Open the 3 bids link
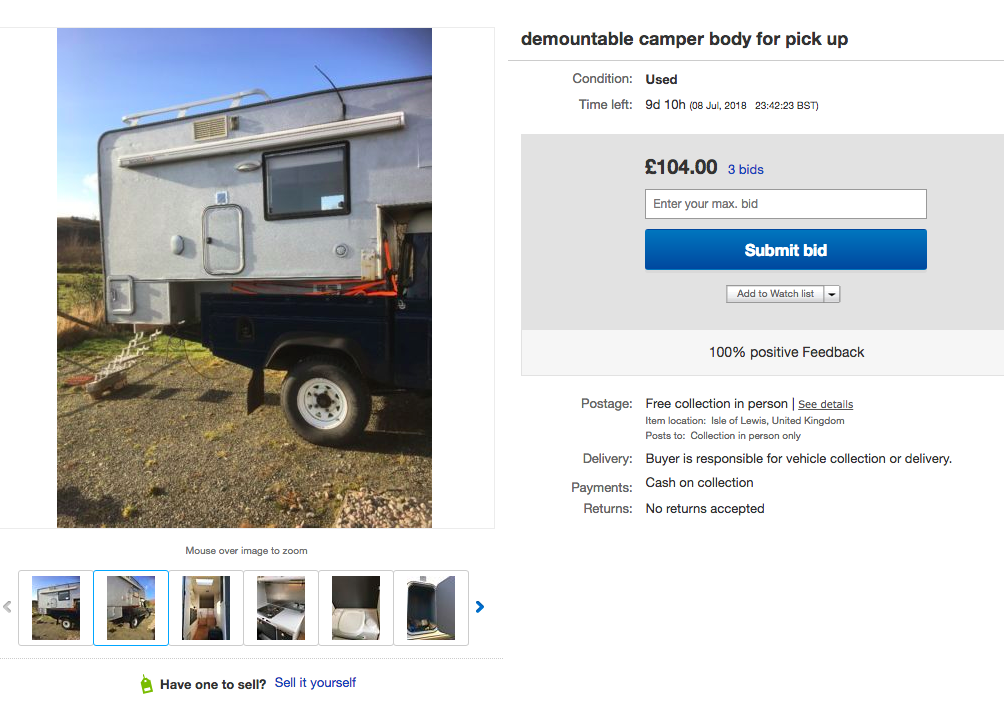Viewport: 1004px width, 707px height. pos(745,170)
